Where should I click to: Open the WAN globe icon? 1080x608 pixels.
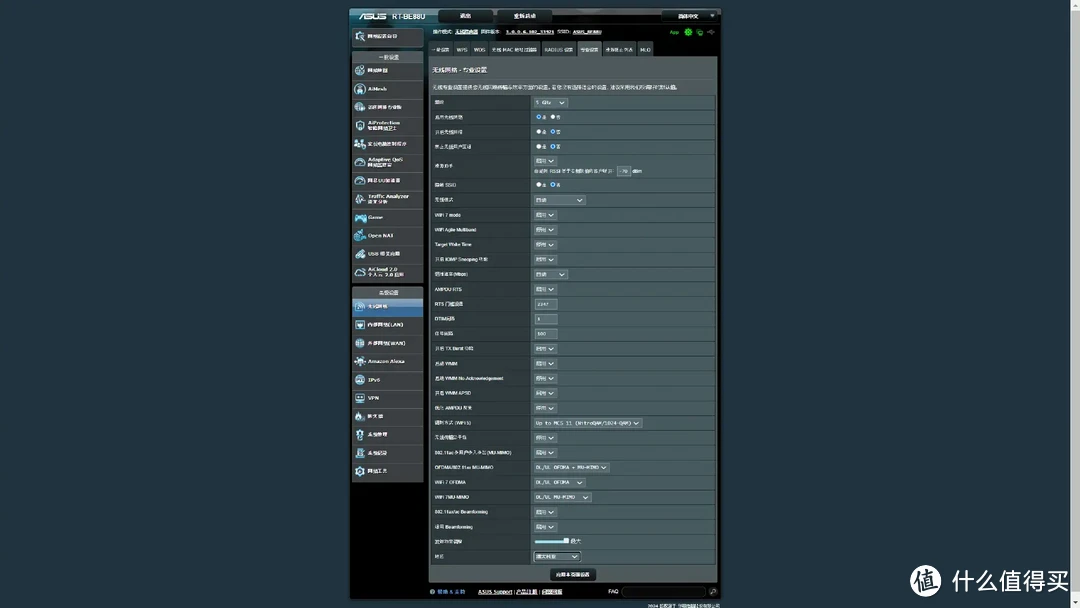pyautogui.click(x=360, y=343)
